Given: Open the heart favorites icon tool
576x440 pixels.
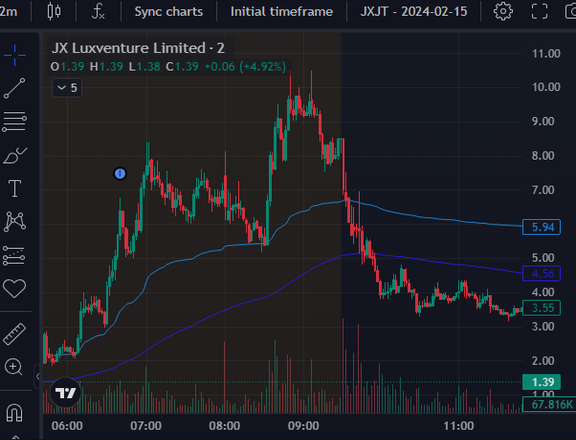Looking at the screenshot, I should click(x=14, y=288).
